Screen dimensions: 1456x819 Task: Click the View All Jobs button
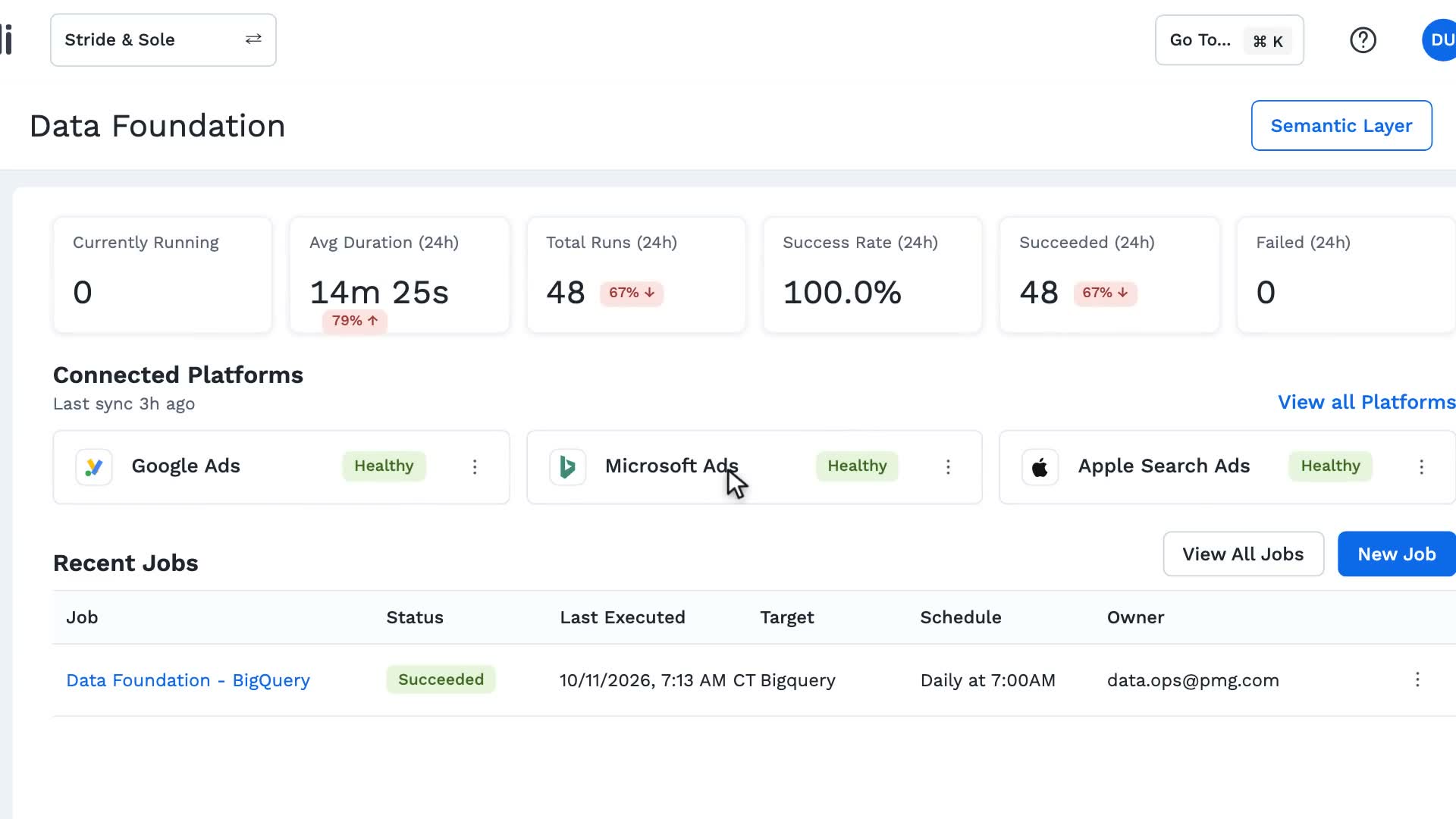pyautogui.click(x=1244, y=554)
